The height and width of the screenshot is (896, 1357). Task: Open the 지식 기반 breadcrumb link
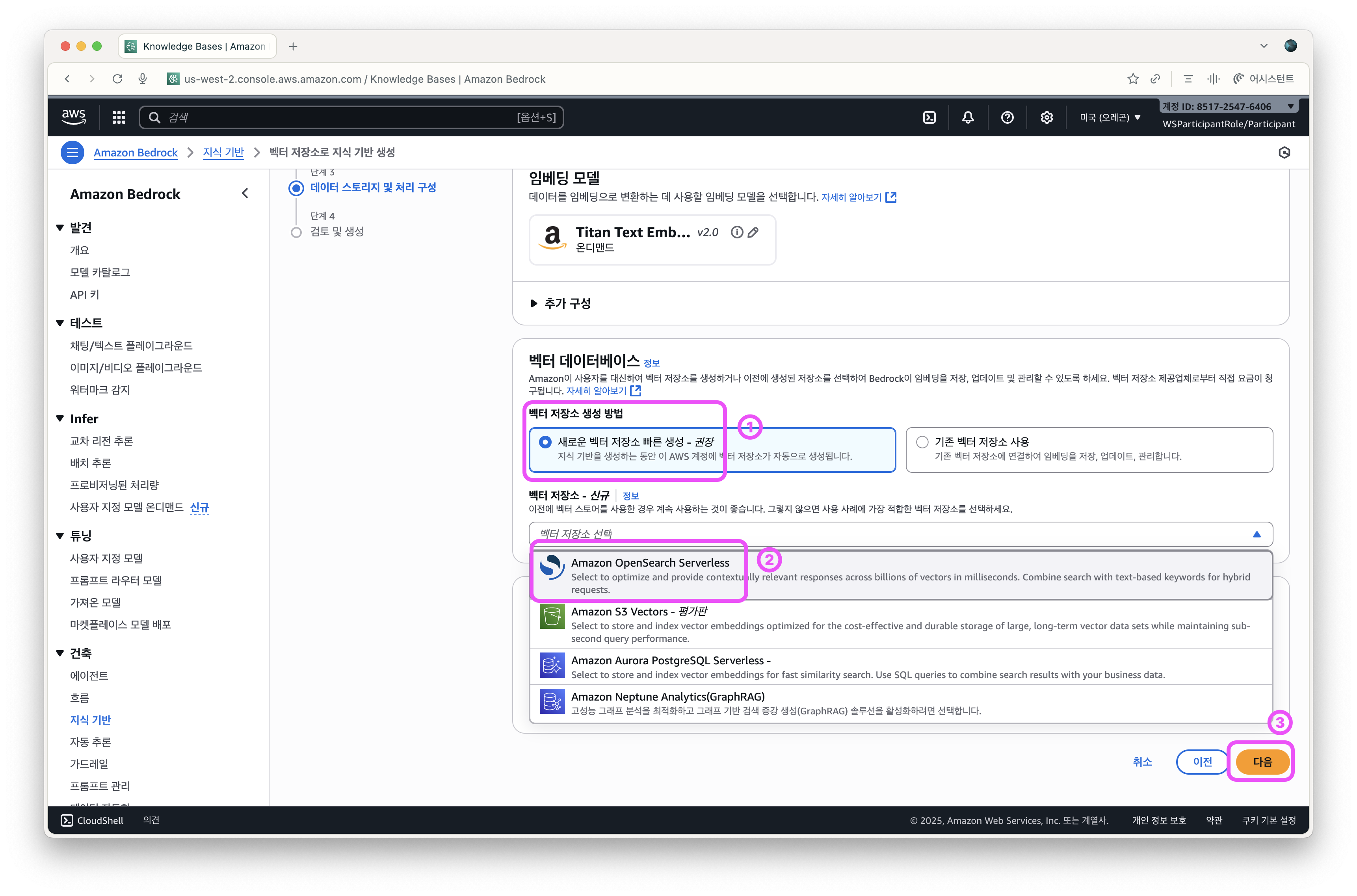click(x=223, y=152)
